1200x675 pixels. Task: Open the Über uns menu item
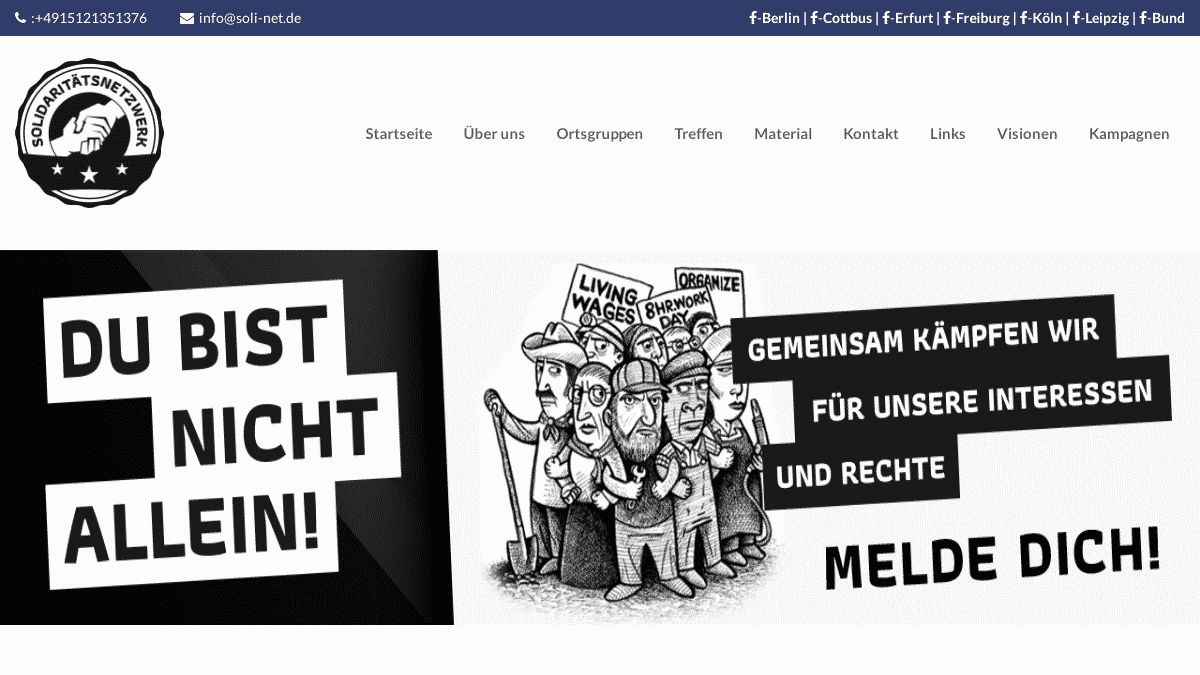click(x=494, y=133)
